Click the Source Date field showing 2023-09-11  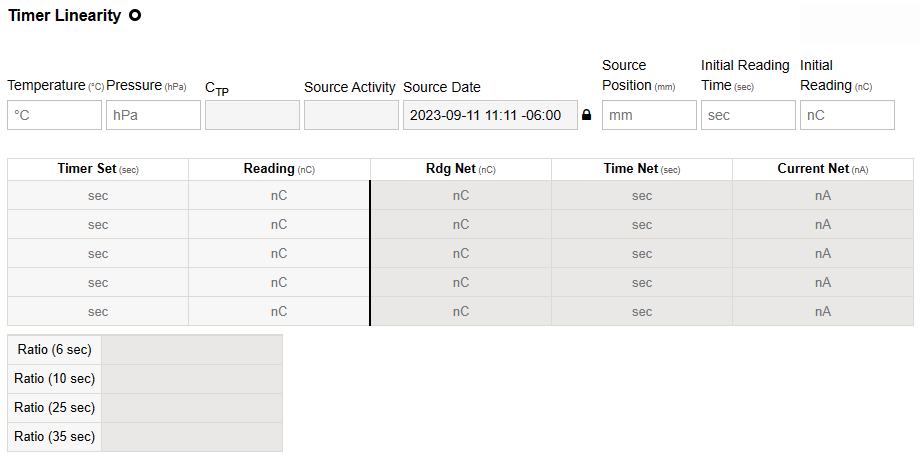click(x=490, y=115)
